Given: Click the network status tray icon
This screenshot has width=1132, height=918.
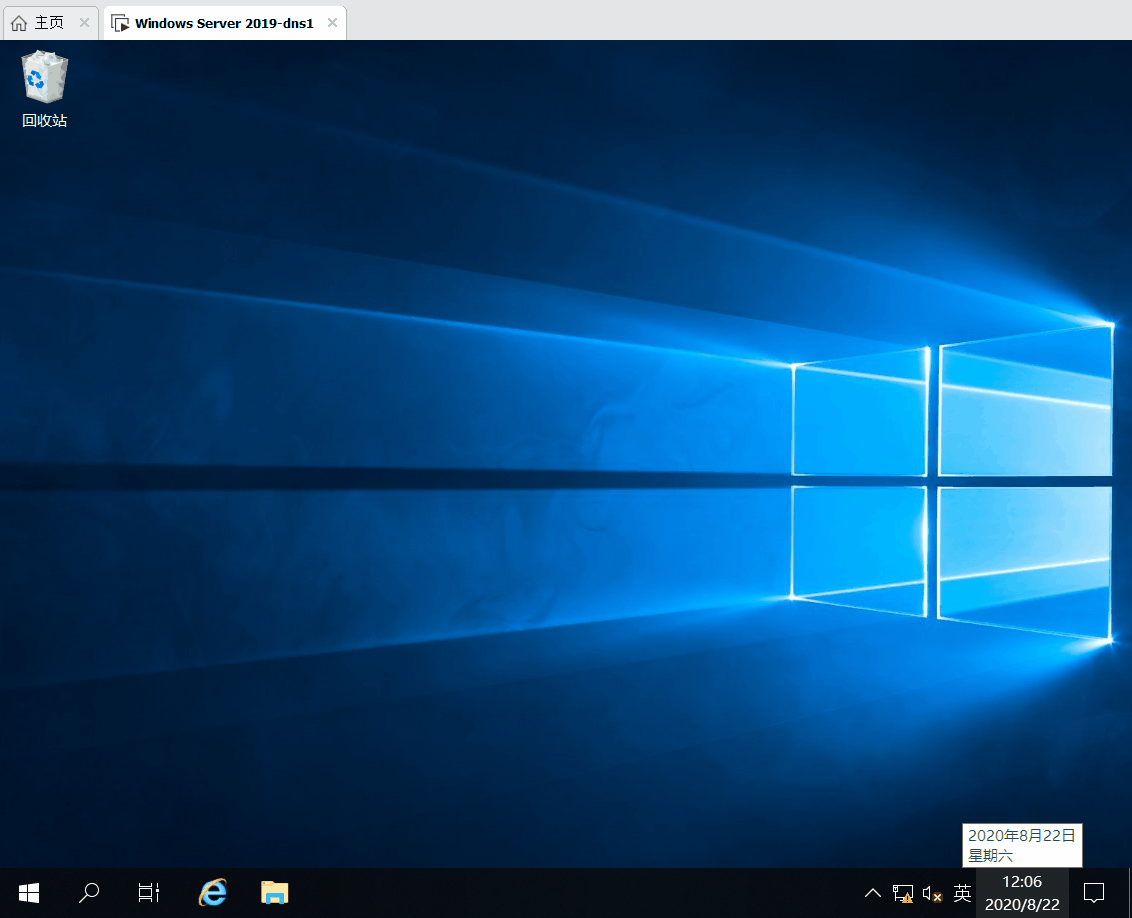Looking at the screenshot, I should pos(903,893).
